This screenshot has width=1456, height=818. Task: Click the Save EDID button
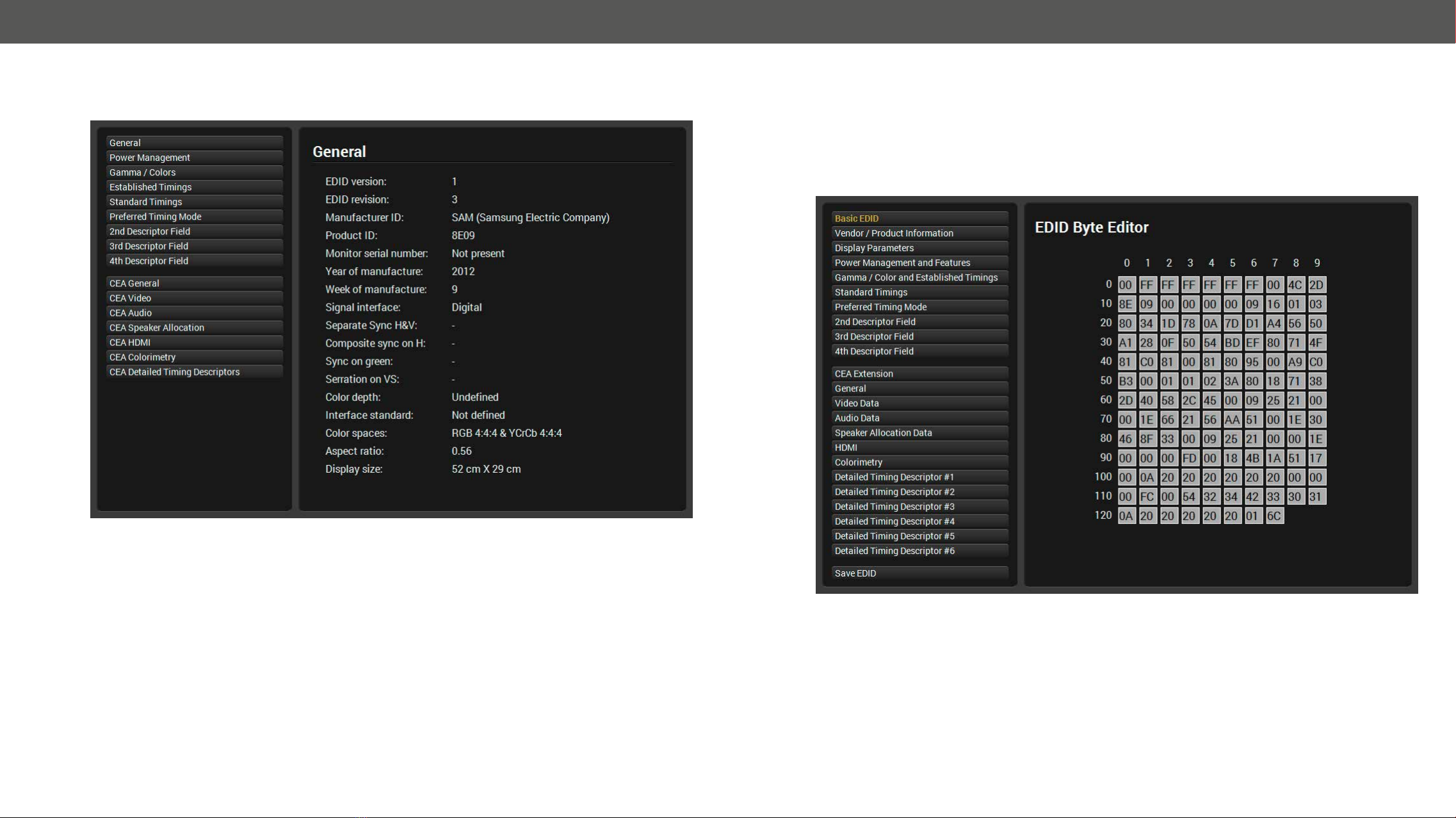919,573
